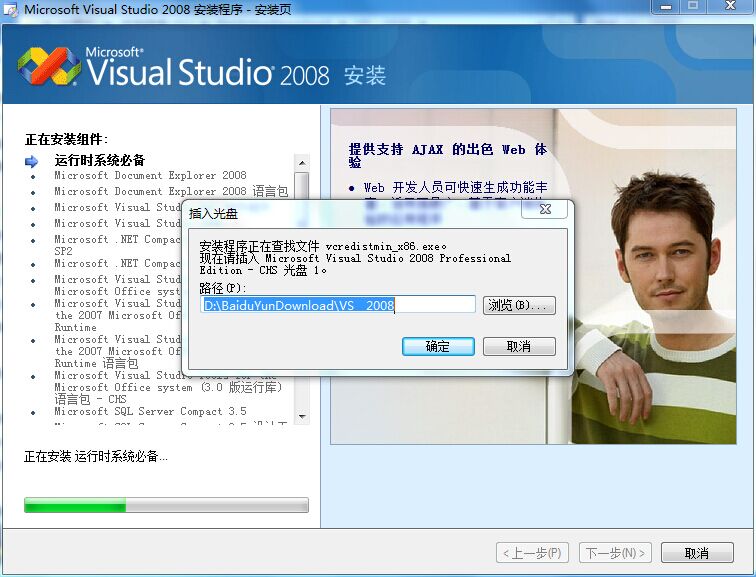This screenshot has width=756, height=577.
Task: Select the 运行时系统必备 list entry
Action: tap(100, 160)
